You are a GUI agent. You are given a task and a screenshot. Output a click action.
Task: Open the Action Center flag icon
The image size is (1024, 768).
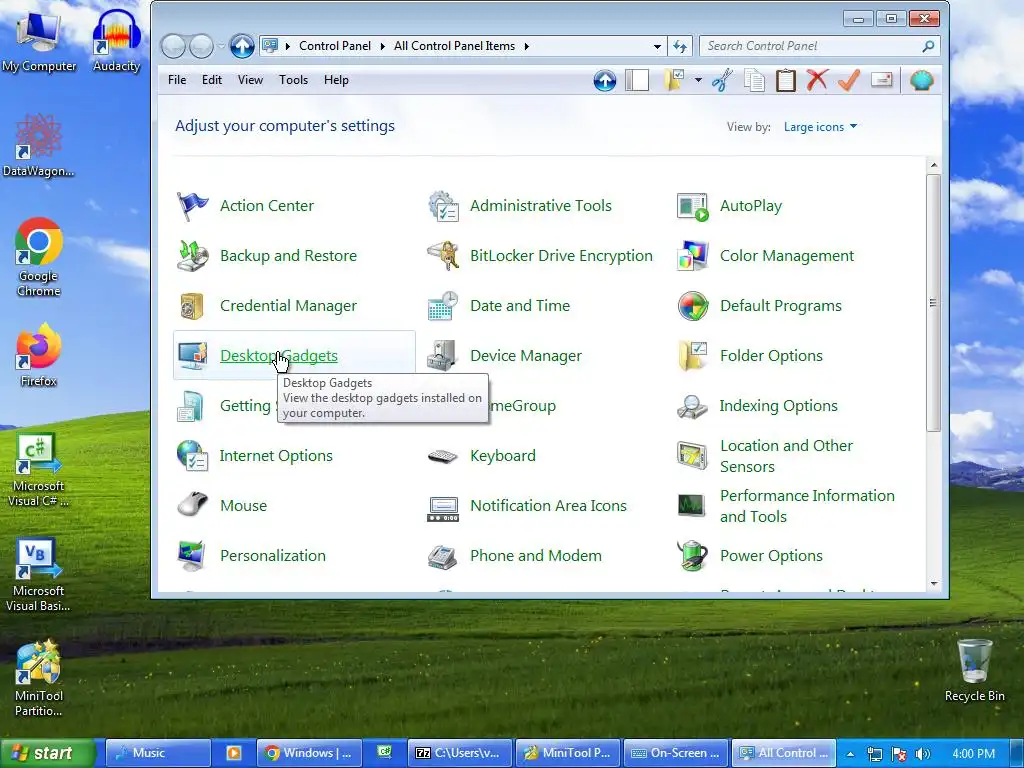(193, 206)
